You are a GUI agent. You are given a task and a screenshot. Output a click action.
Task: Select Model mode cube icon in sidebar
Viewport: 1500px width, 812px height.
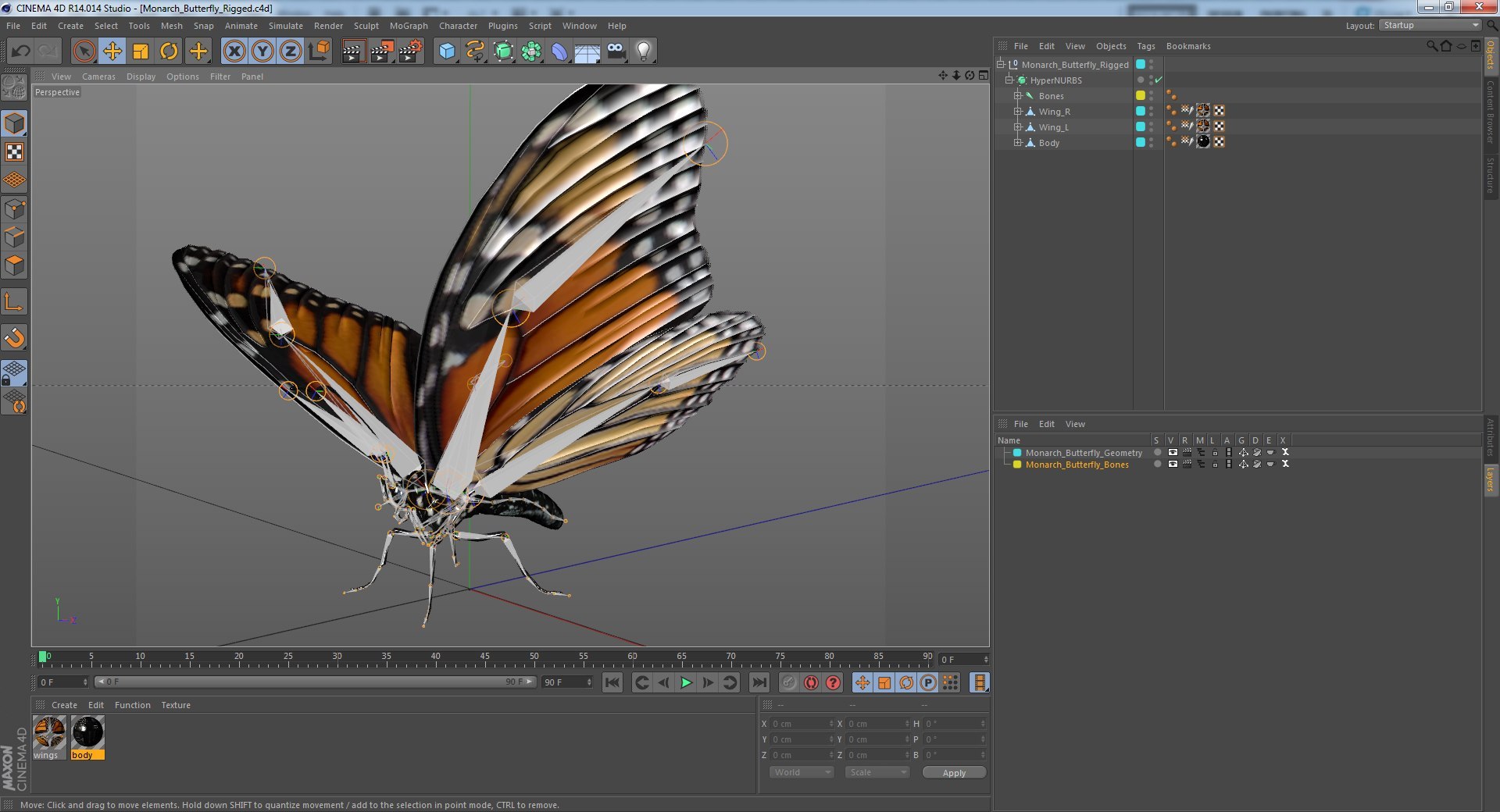pos(14,123)
